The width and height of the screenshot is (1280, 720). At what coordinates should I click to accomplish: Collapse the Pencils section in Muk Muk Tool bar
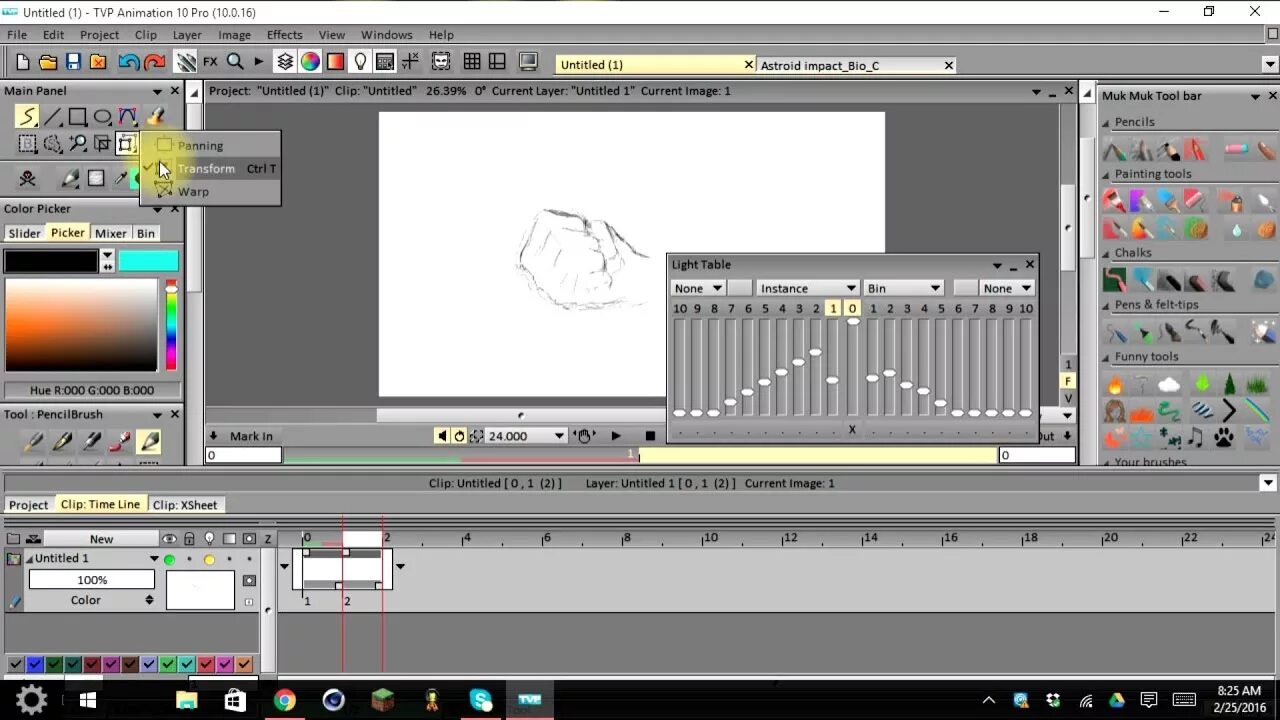tap(1107, 122)
